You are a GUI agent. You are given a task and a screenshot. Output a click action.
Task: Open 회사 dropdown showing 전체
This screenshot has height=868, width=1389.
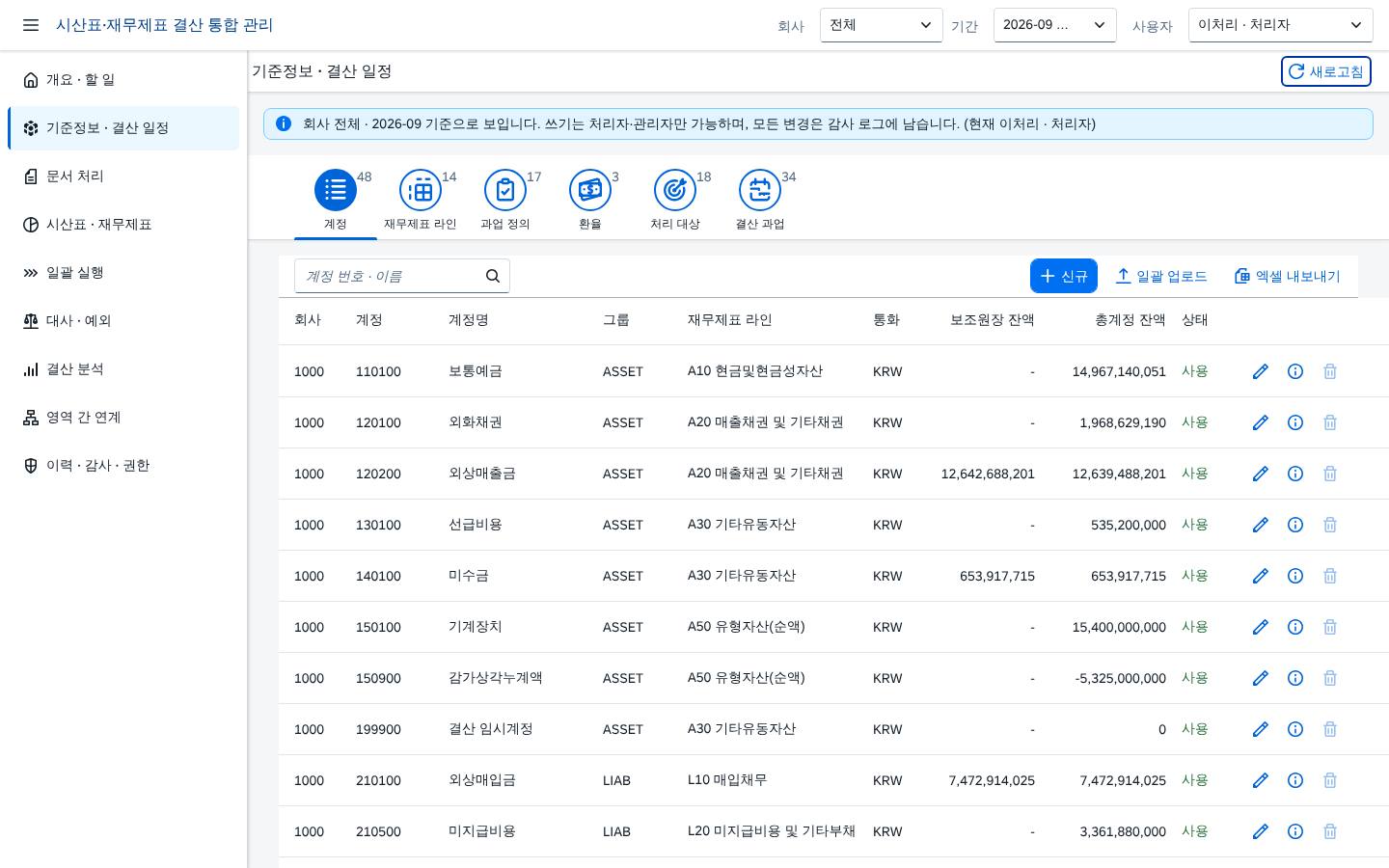882,25
